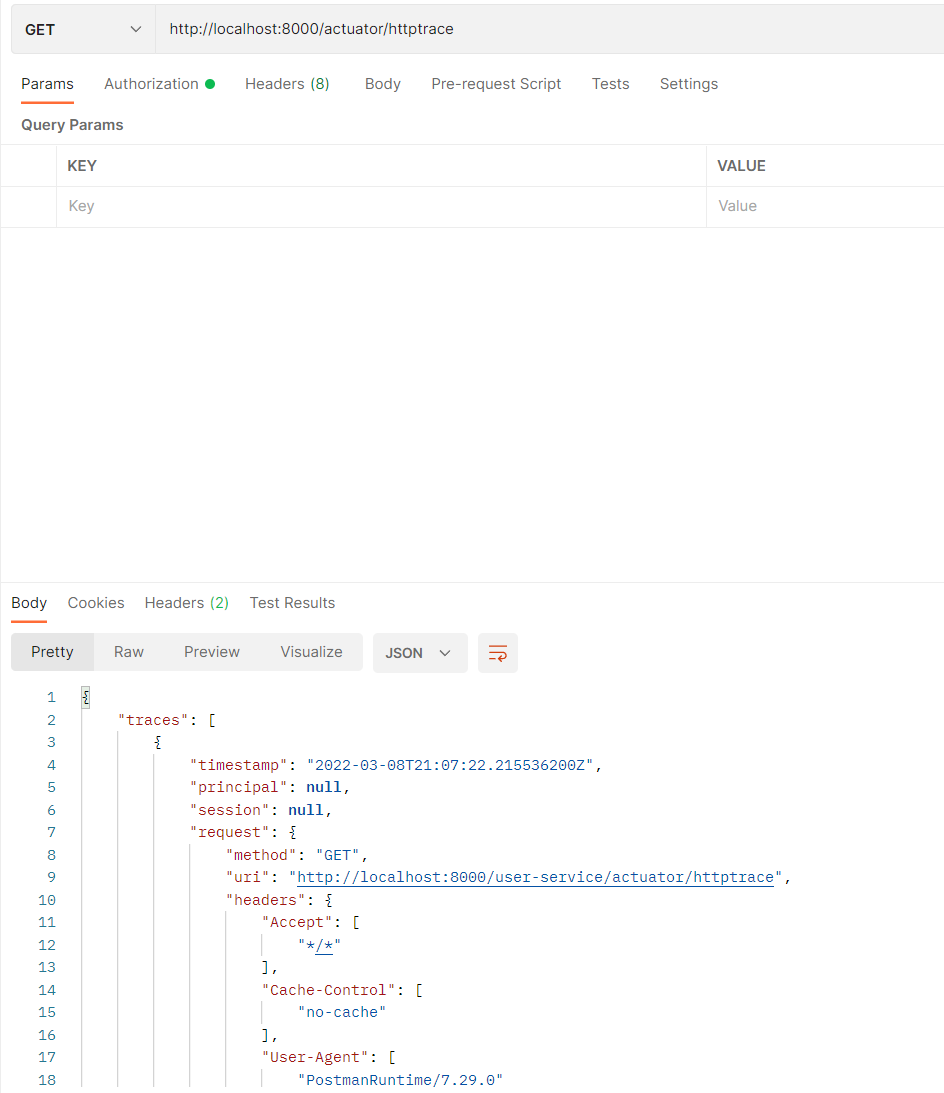Click the "User-Agent" key line

click(x=329, y=1057)
